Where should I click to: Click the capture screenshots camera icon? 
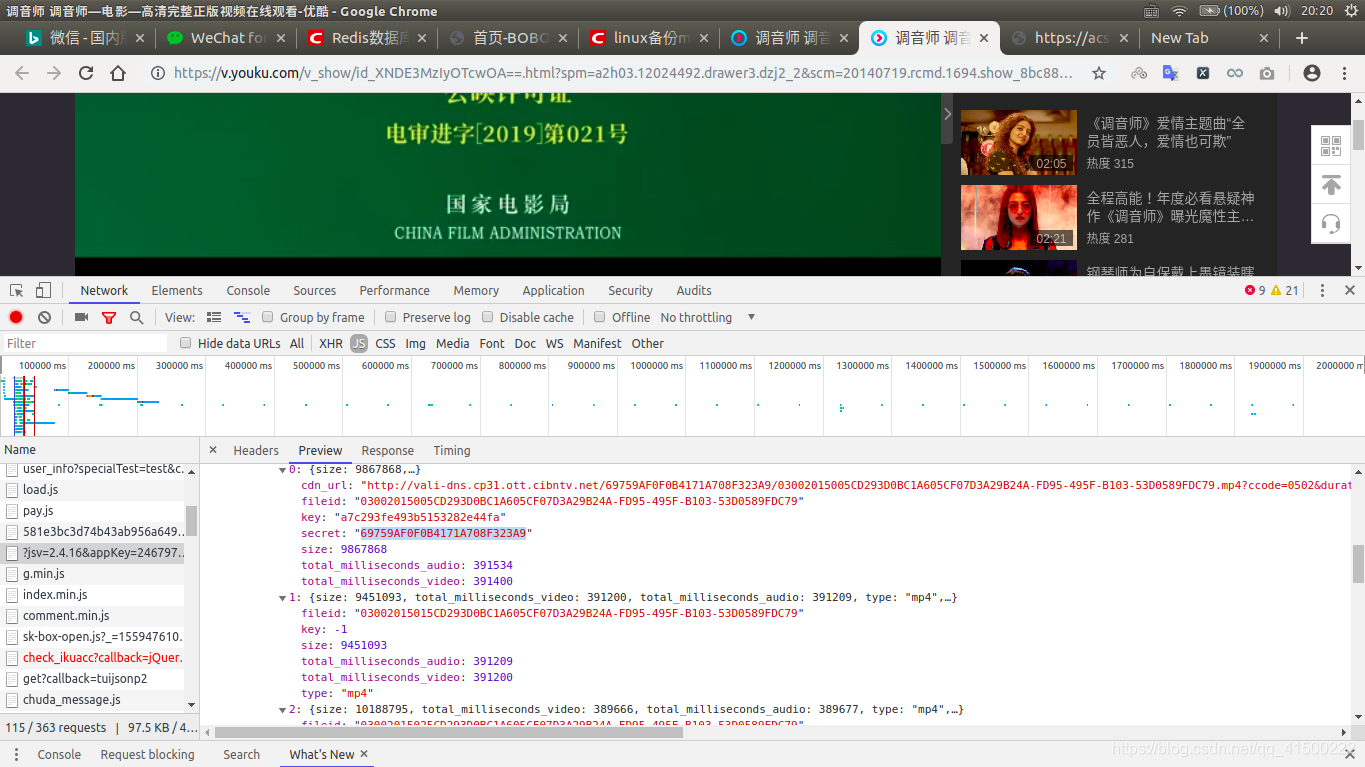(82, 317)
